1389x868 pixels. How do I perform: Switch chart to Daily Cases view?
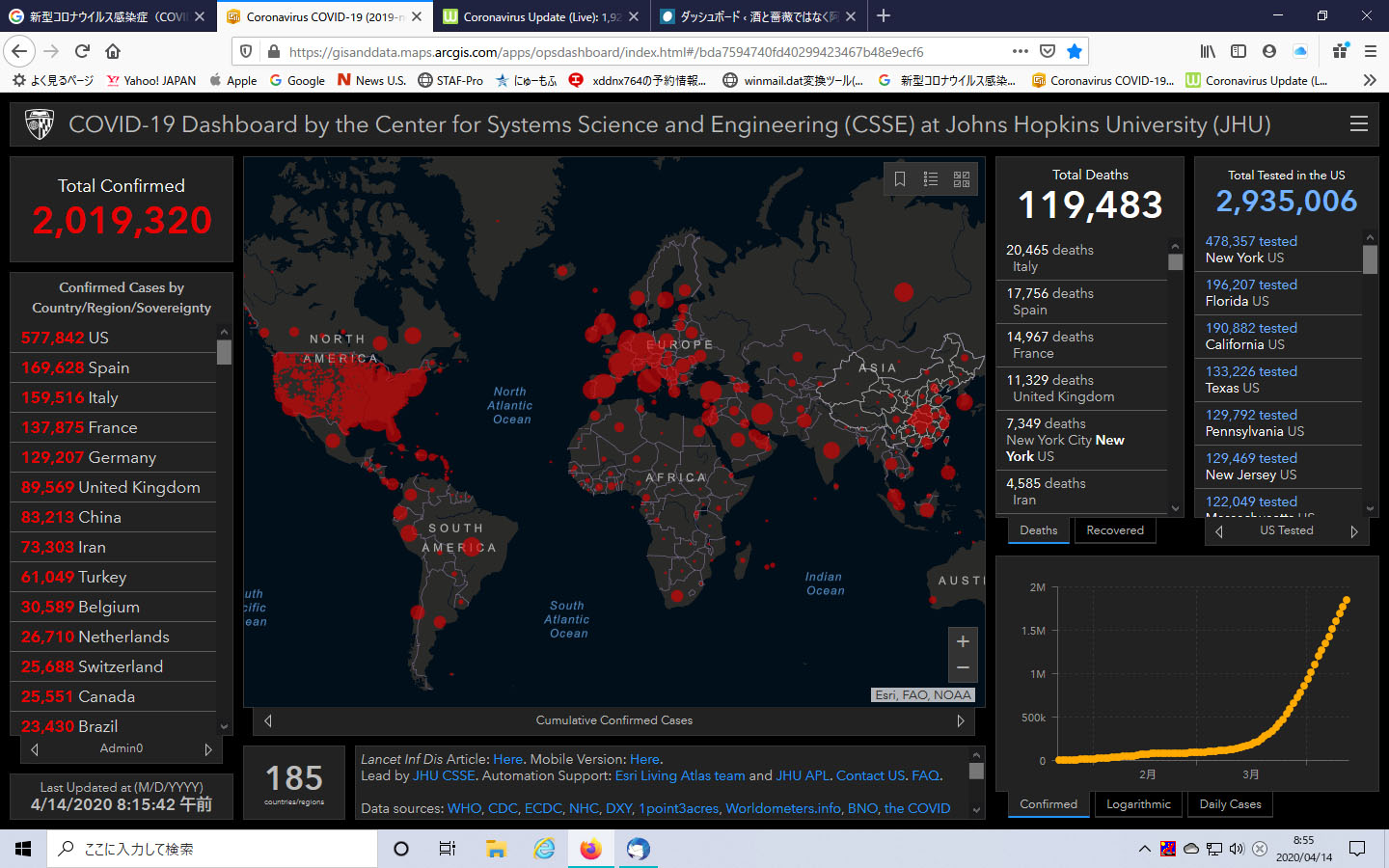click(x=1230, y=804)
